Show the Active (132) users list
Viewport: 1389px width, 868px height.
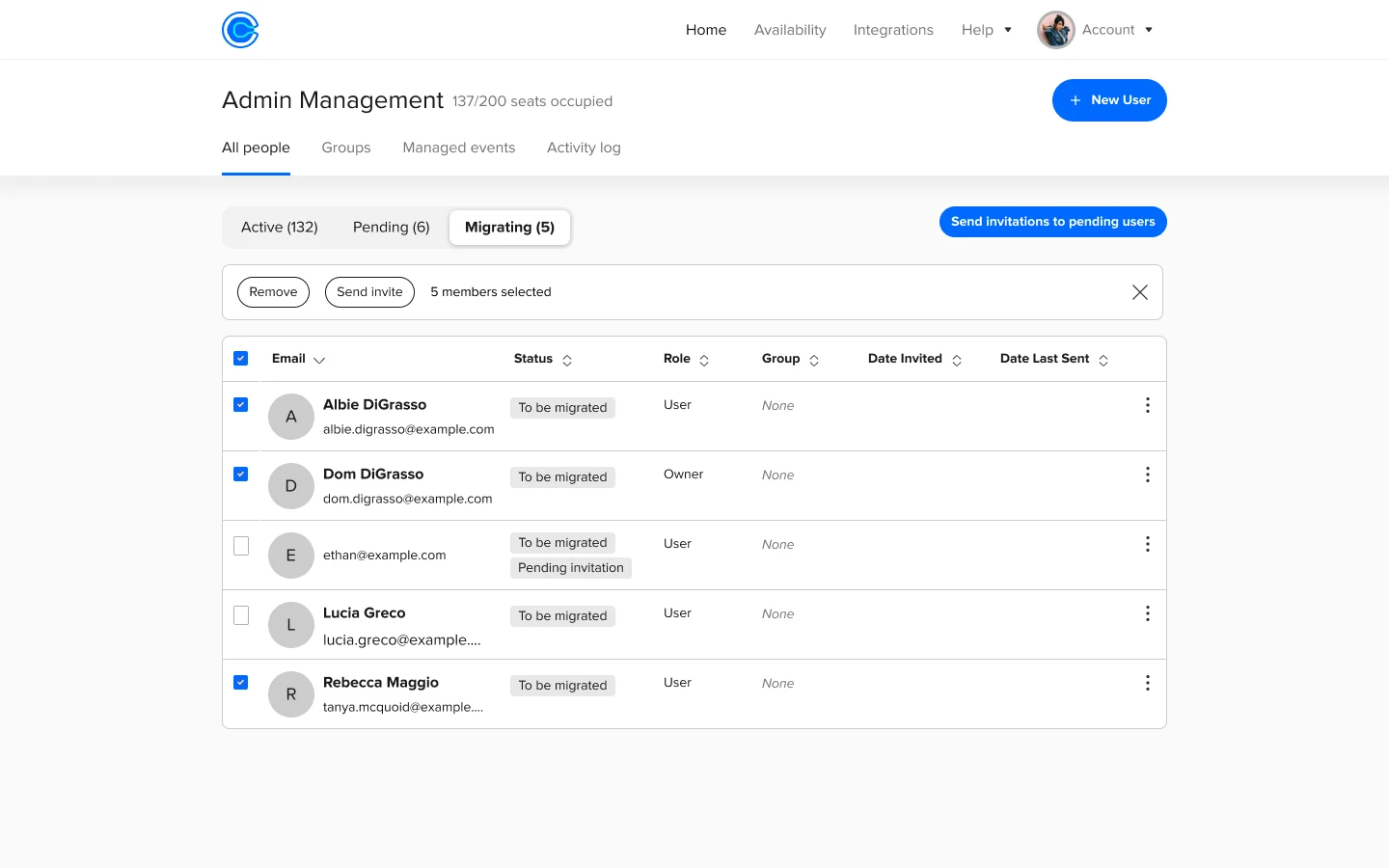click(280, 228)
